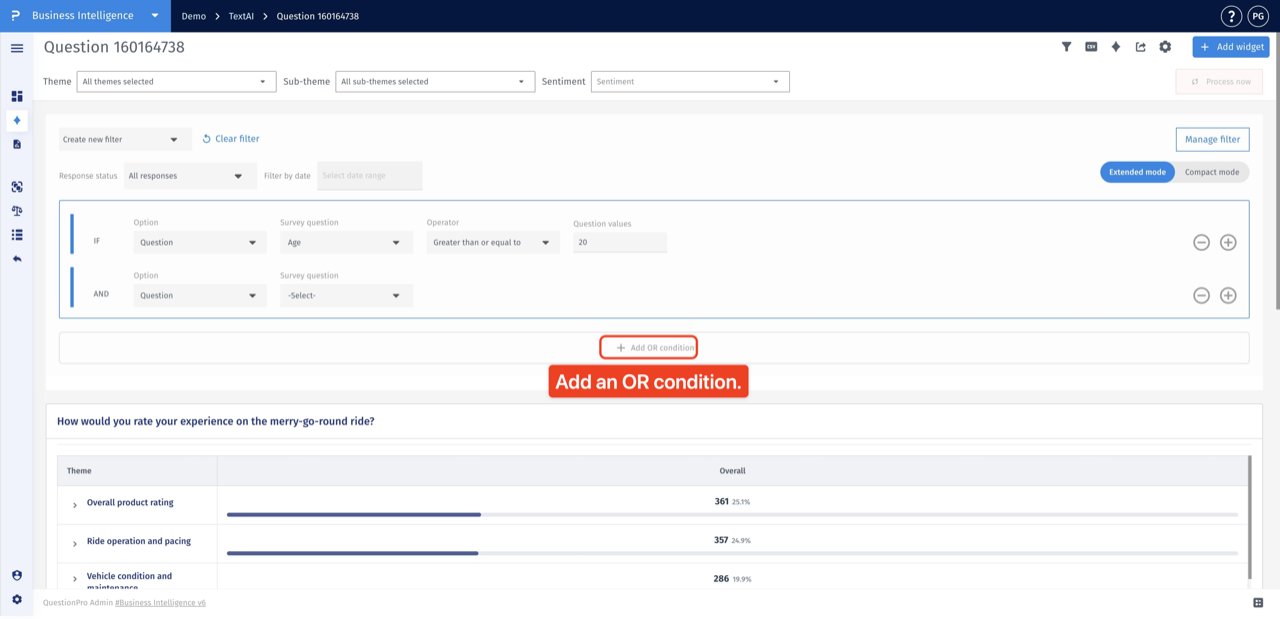Remove the AND condition row with minus icon

pyautogui.click(x=1202, y=295)
